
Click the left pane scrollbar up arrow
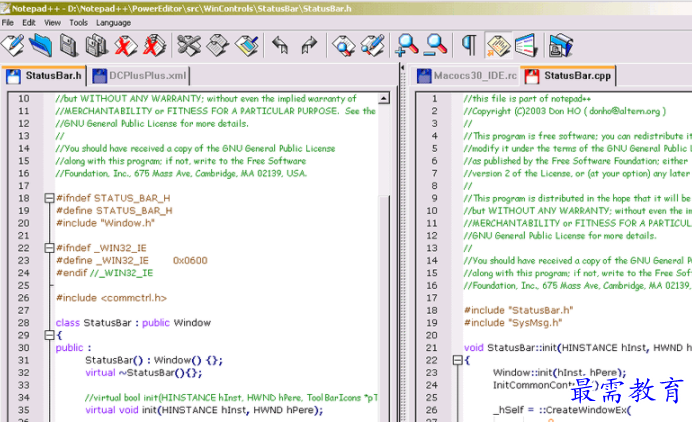[x=384, y=98]
